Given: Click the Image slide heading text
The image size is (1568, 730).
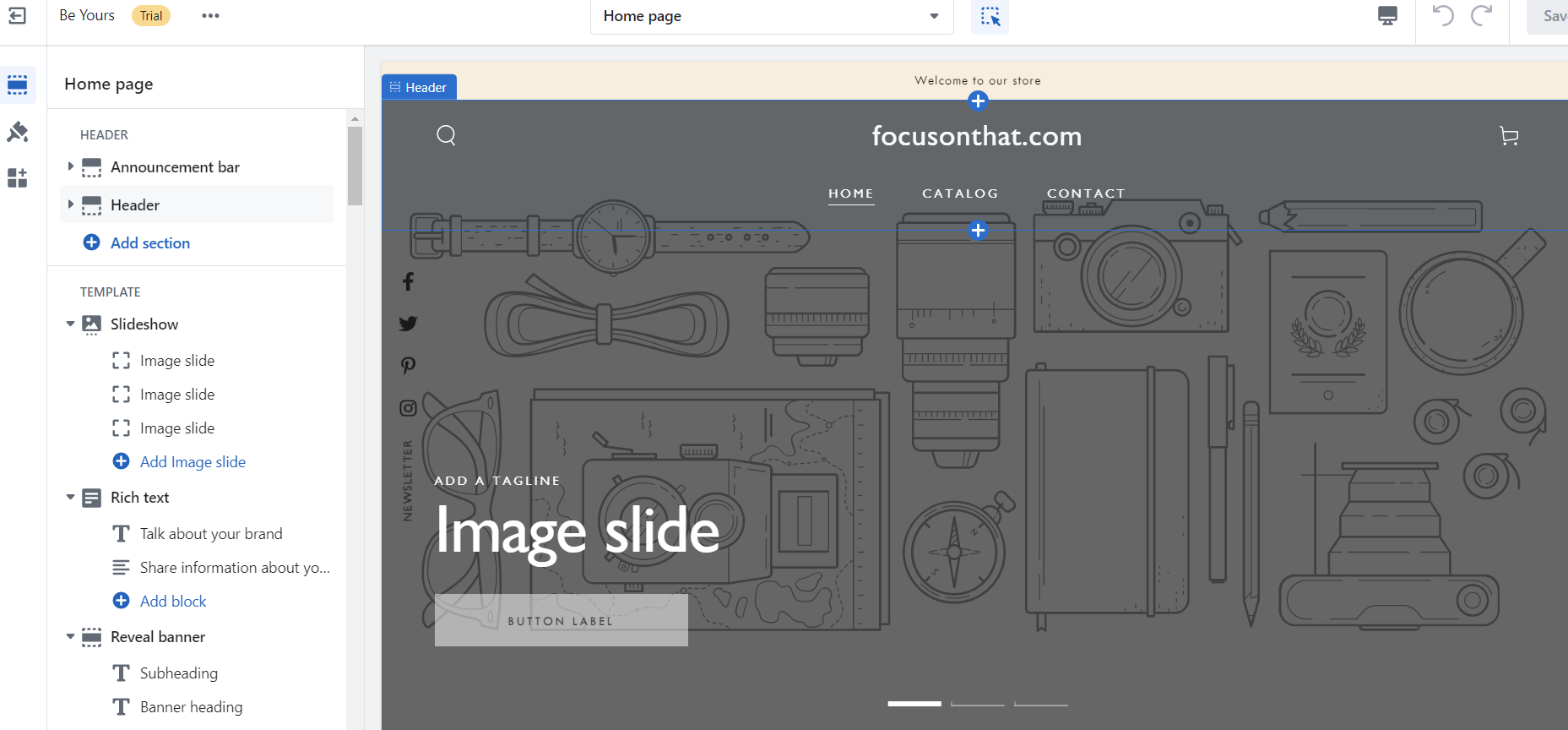Looking at the screenshot, I should coord(578,531).
